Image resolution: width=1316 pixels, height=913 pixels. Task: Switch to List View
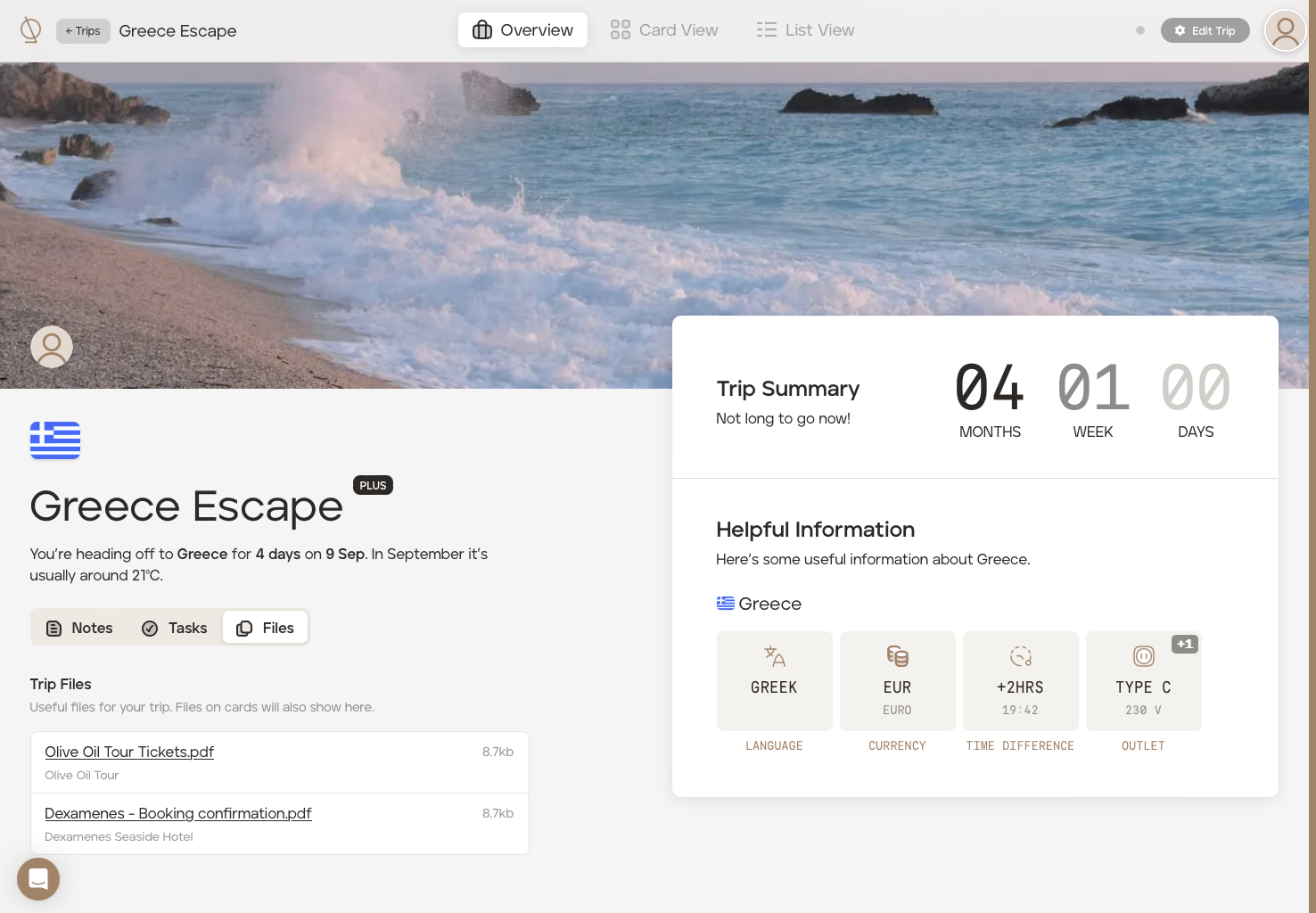[805, 30]
